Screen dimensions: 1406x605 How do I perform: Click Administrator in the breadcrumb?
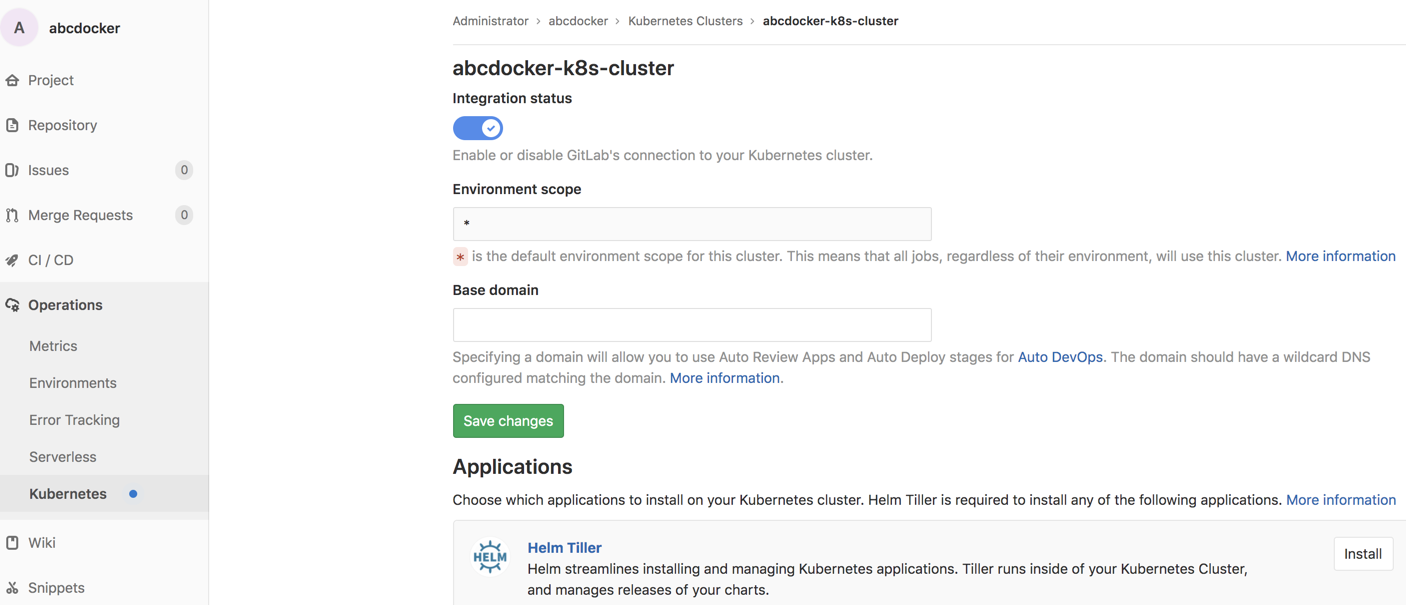pyautogui.click(x=490, y=21)
